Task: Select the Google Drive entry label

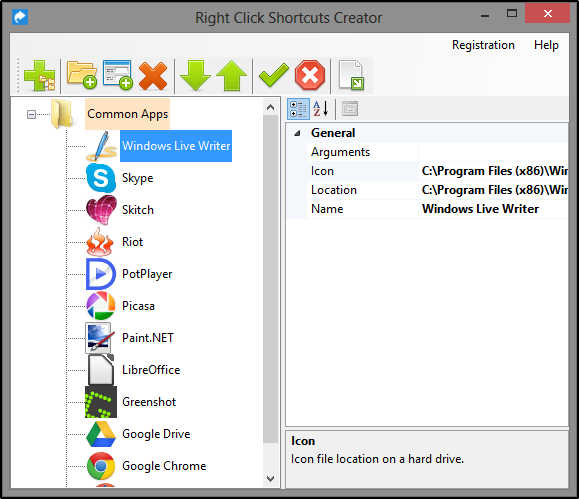Action: pyautogui.click(x=156, y=434)
